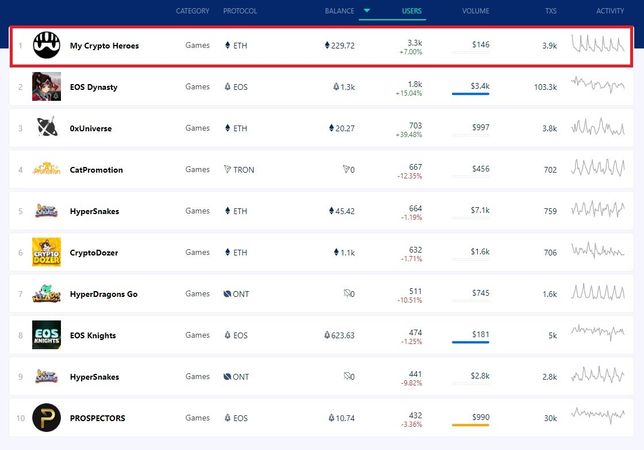644x450 pixels.
Task: Click the PROSPECTORS circular P logo
Action: (x=46, y=418)
